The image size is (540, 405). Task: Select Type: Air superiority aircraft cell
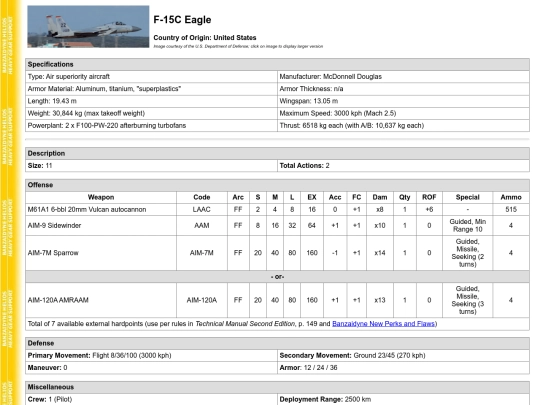click(151, 76)
